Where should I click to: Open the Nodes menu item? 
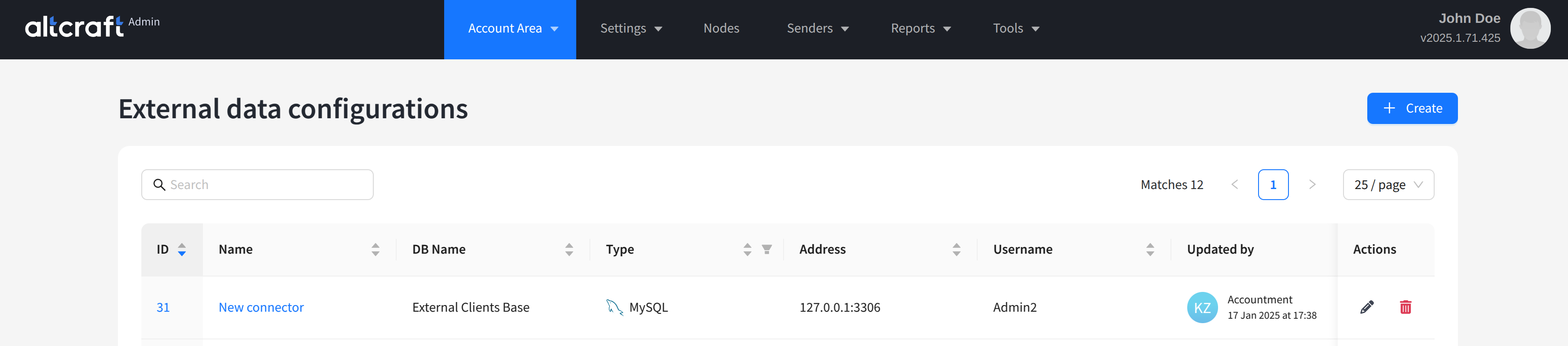(721, 29)
